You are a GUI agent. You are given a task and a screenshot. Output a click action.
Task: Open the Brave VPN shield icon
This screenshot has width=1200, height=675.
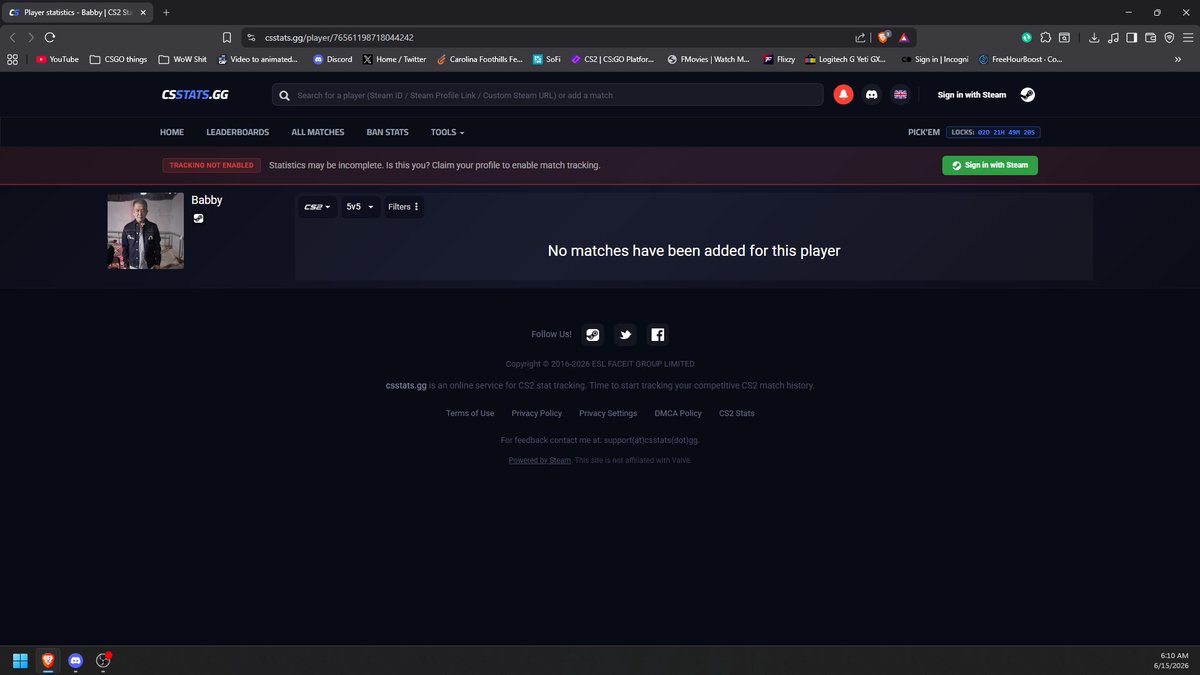(1169, 37)
